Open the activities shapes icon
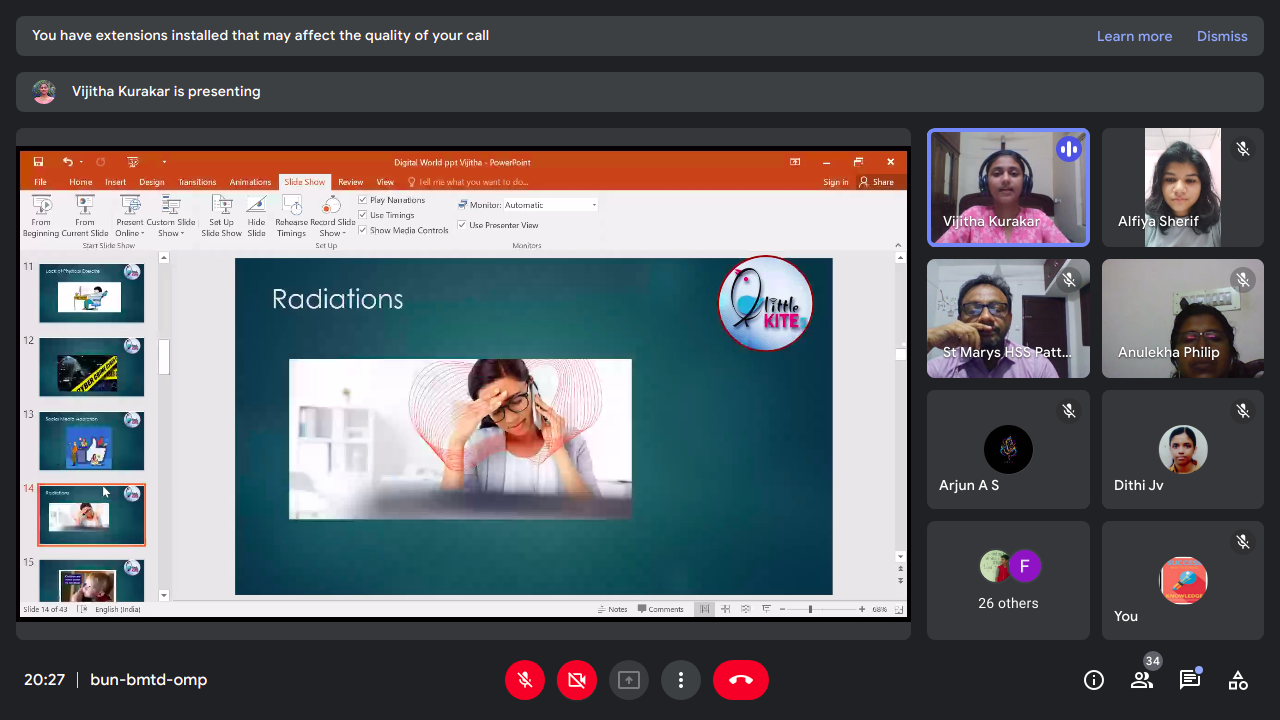Screen dimensions: 1280x720 pos(1238,680)
